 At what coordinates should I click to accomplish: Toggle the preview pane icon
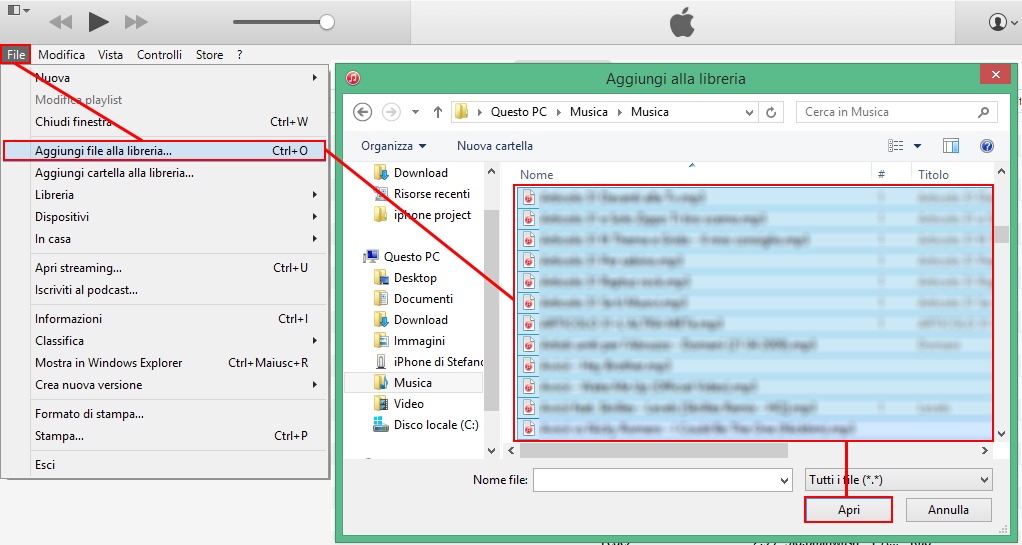(x=951, y=146)
